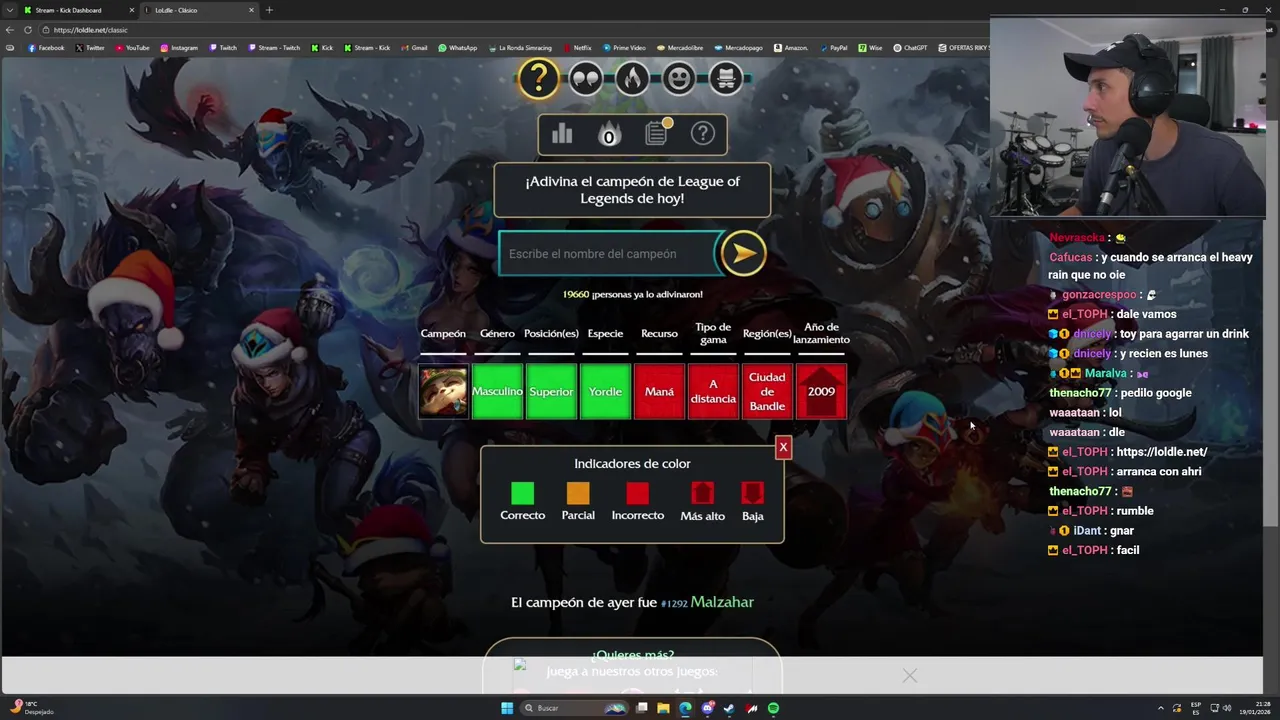Click the Baja arrow indicator
This screenshot has height=720, width=1280.
point(752,493)
